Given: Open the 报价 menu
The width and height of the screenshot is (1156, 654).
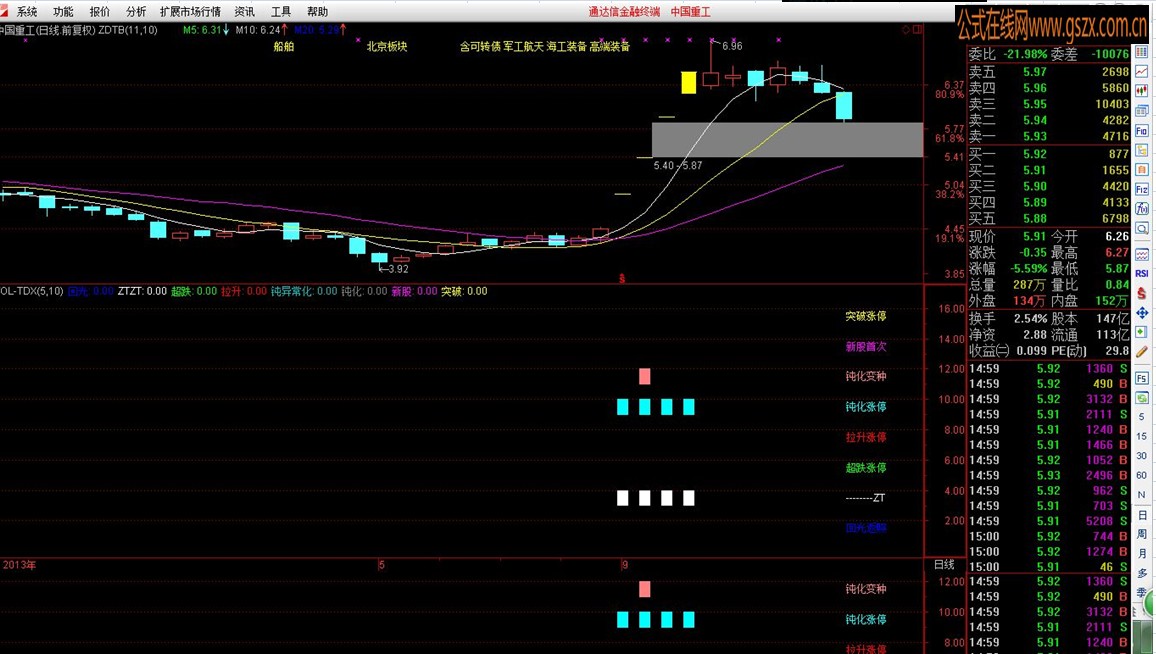Looking at the screenshot, I should click(x=100, y=12).
